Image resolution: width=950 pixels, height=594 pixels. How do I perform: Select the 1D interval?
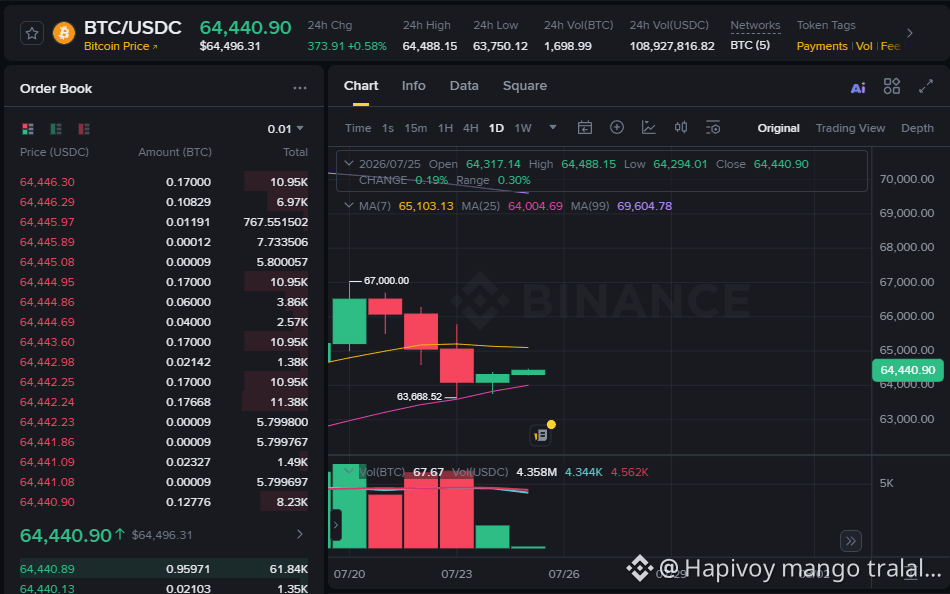point(496,128)
